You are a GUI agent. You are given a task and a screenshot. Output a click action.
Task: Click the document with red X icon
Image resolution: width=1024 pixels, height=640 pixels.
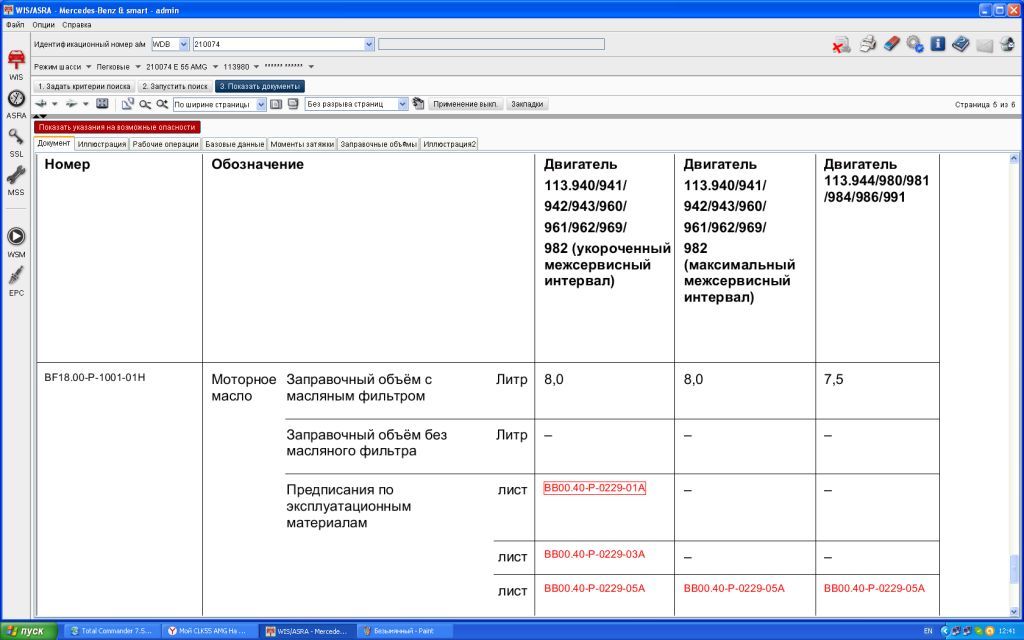click(x=841, y=44)
